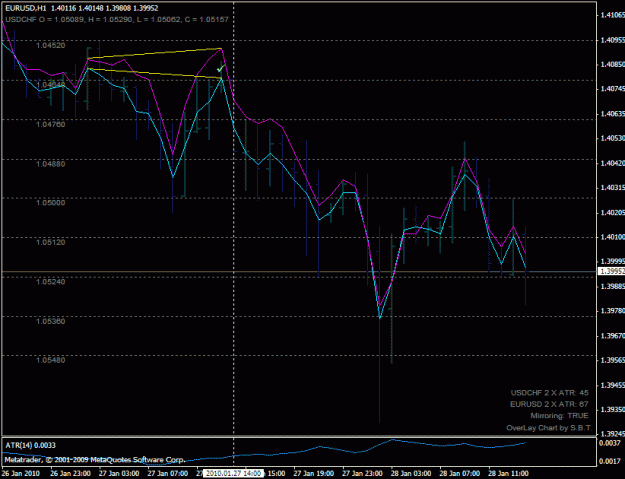Click ATR scale value 0.0017
This screenshot has width=625, height=479.
click(x=610, y=461)
